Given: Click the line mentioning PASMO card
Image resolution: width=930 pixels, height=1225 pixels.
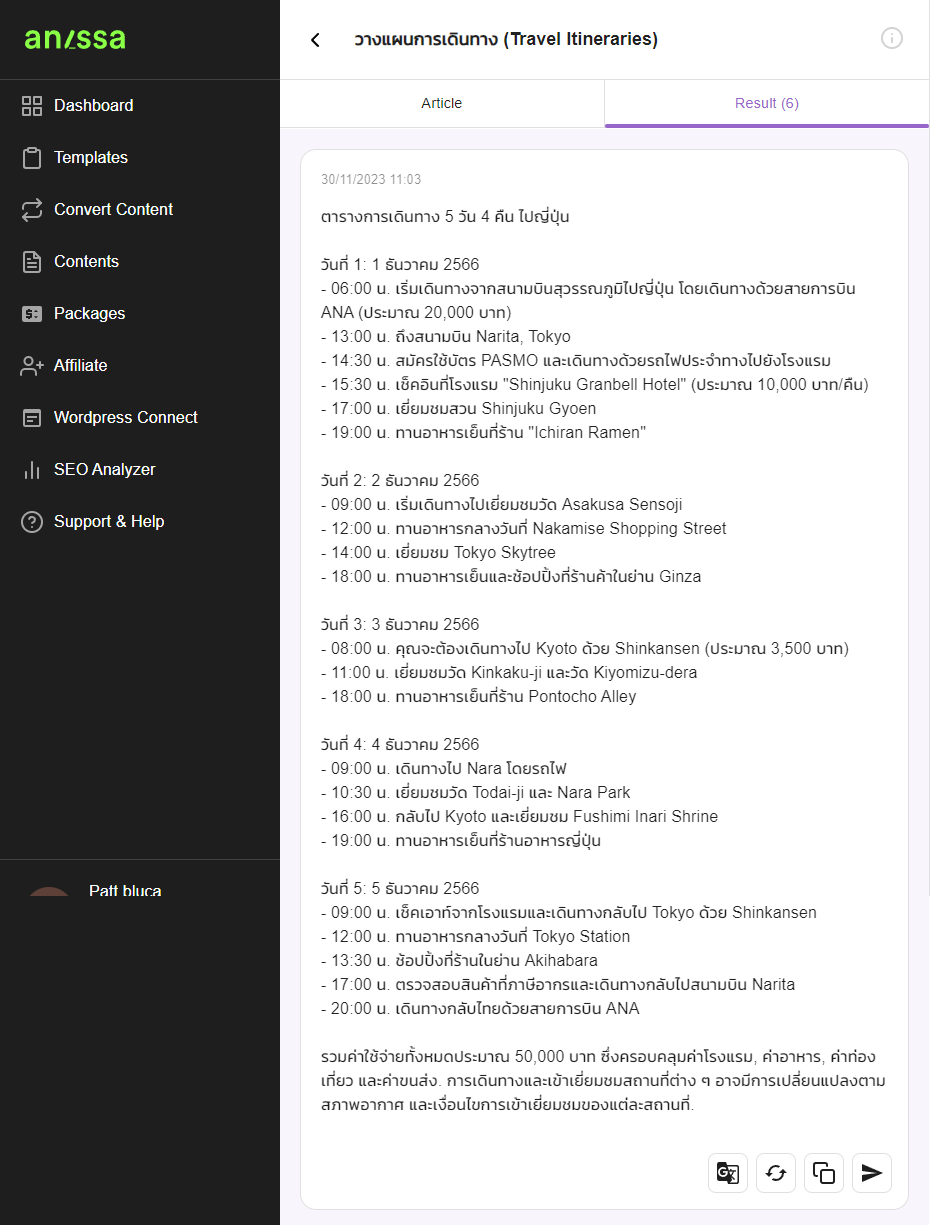Looking at the screenshot, I should (x=576, y=360).
